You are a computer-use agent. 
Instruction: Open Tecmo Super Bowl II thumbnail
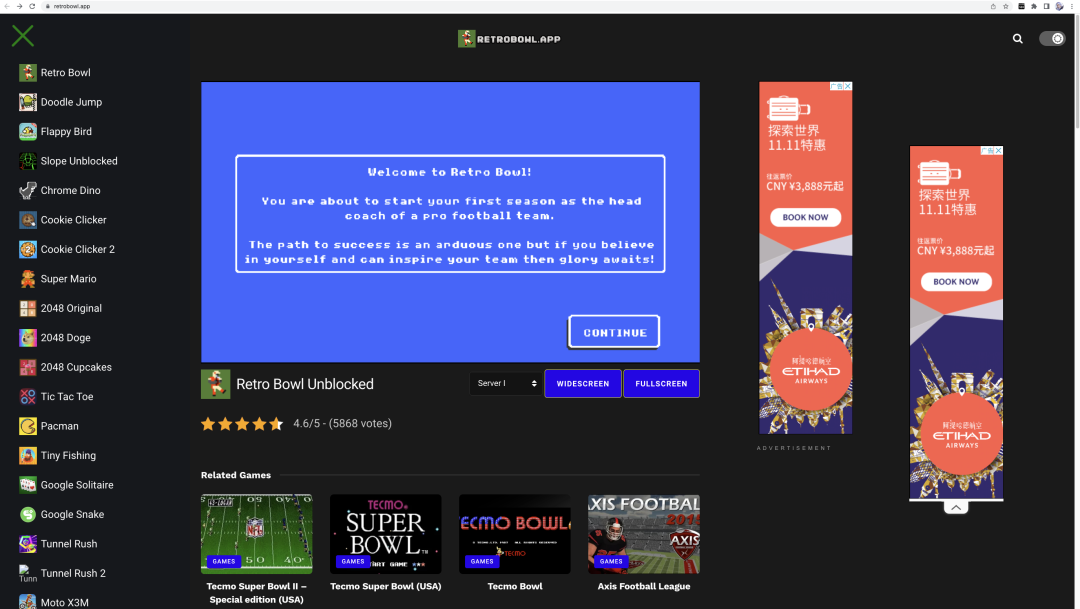click(x=256, y=534)
